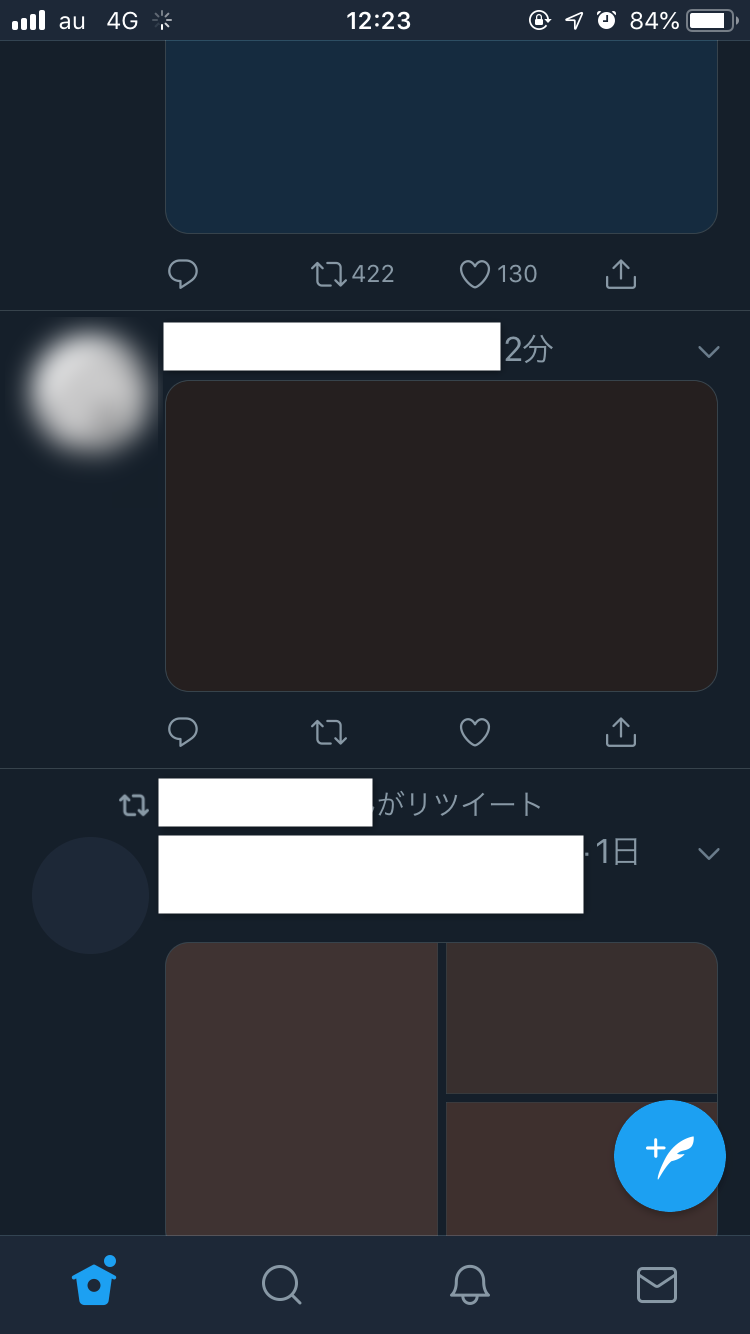Expand the options chevron on 2分 tweet
The height and width of the screenshot is (1334, 750).
(709, 351)
